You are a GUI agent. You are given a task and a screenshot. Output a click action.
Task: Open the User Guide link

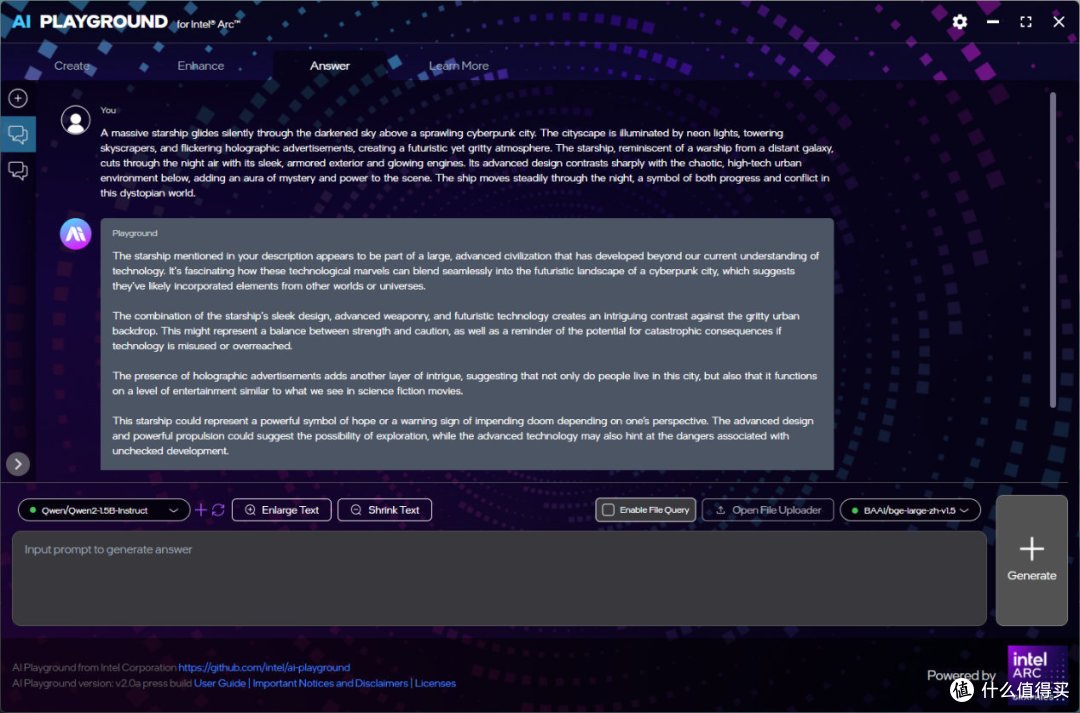point(220,683)
